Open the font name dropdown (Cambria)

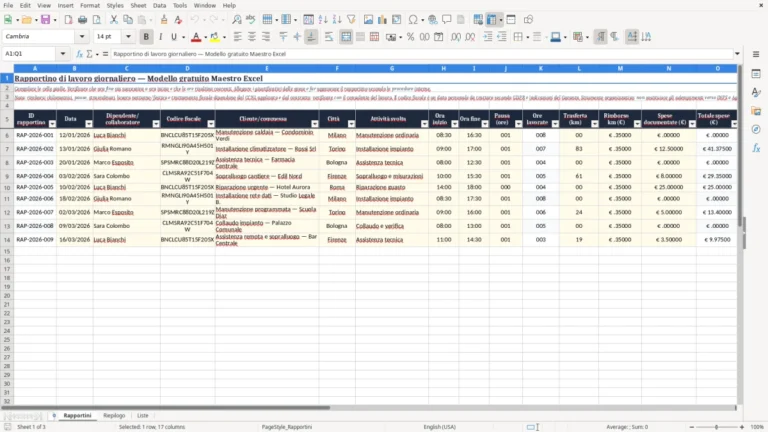[82, 37]
